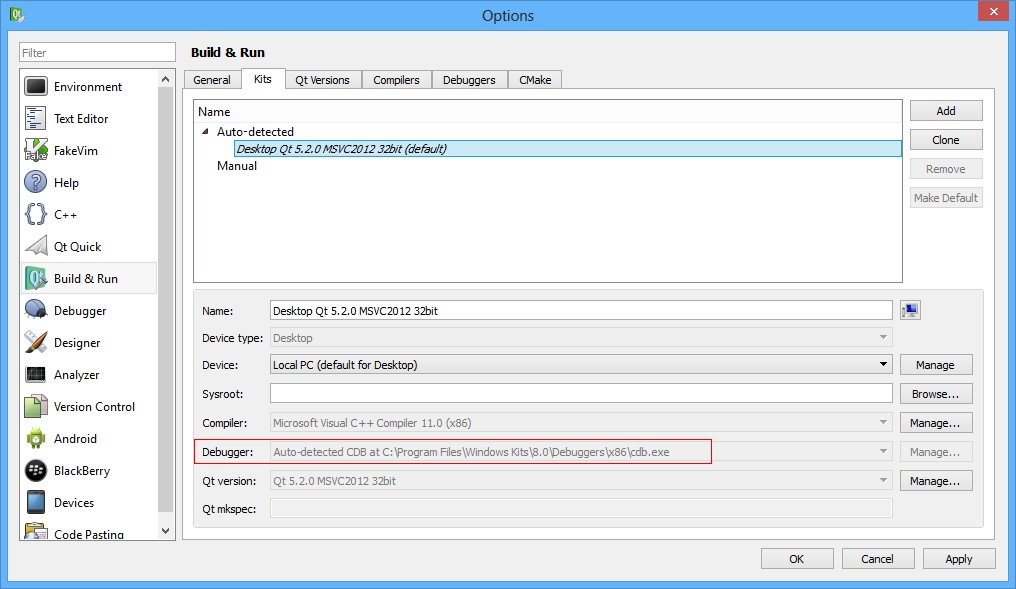Switch to the Qt Versions tab
Image resolution: width=1016 pixels, height=589 pixels.
coord(322,80)
